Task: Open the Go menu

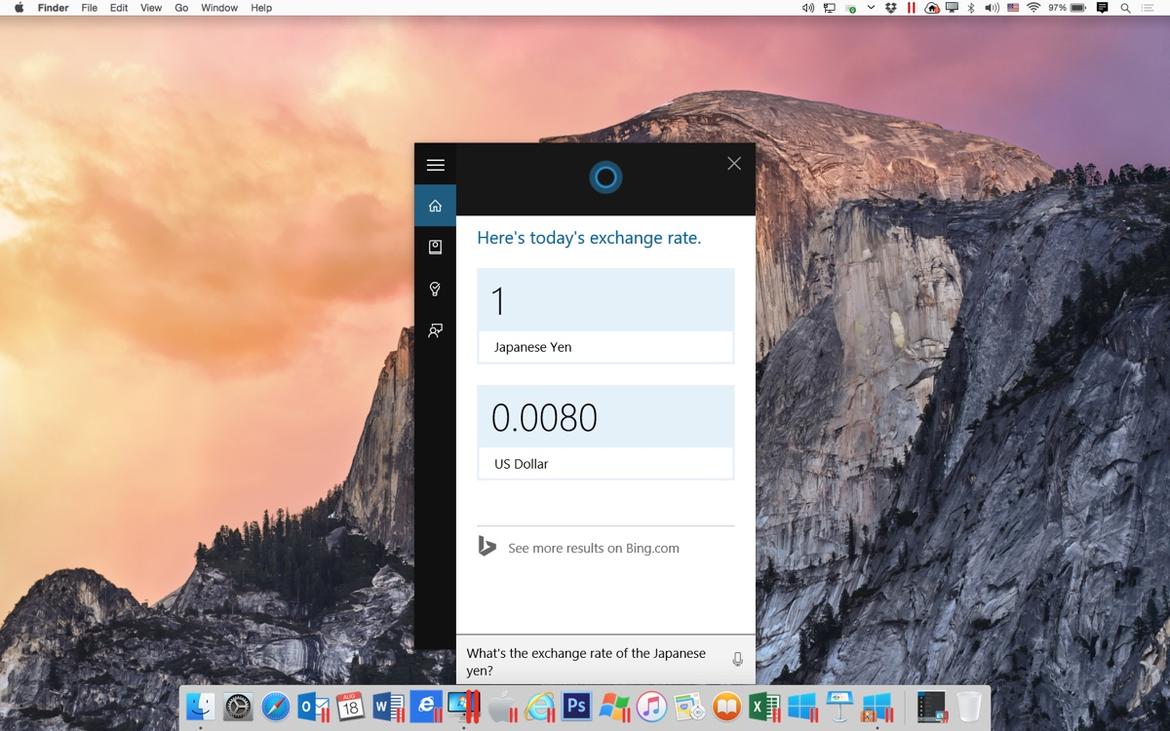Action: click(180, 7)
